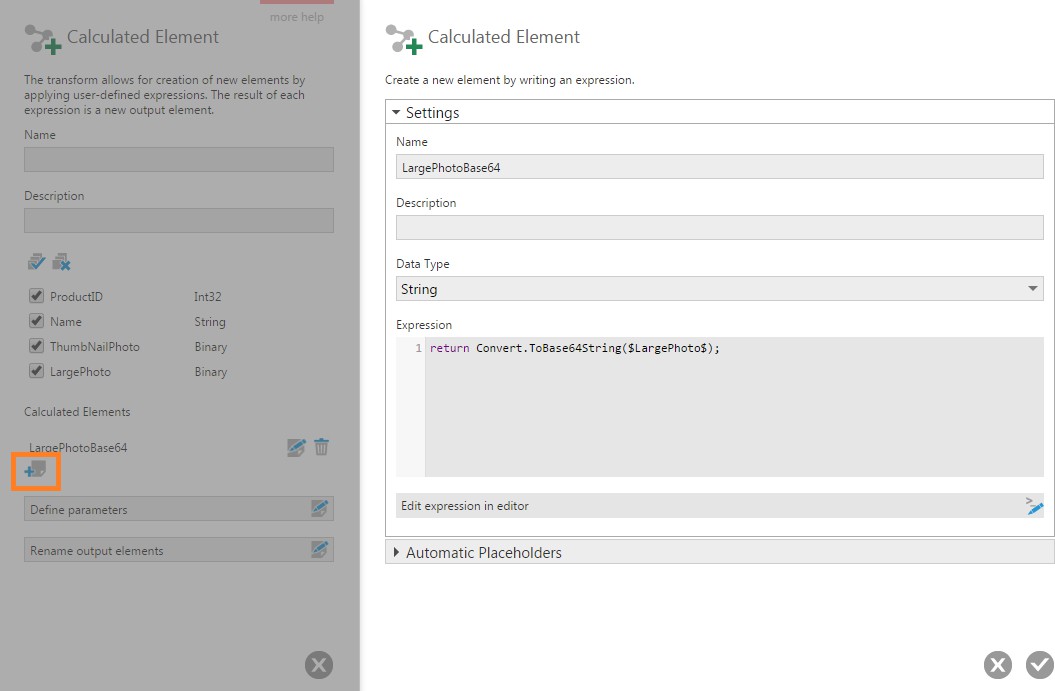This screenshot has height=691, width=1055.
Task: Click the Rename output elements edit icon
Action: click(x=320, y=549)
